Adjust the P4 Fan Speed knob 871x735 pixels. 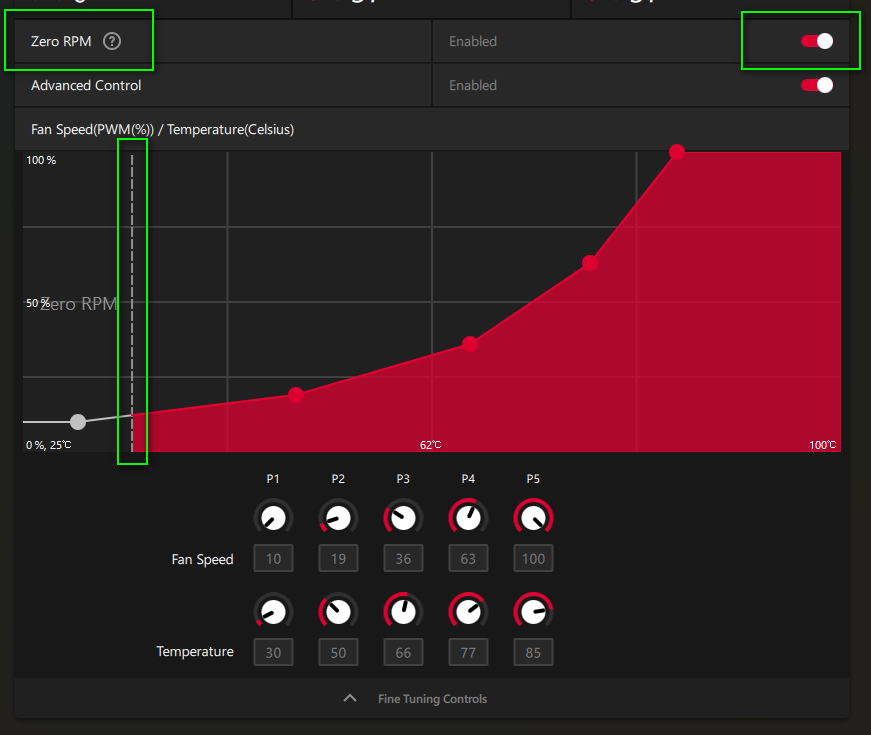coord(468,518)
